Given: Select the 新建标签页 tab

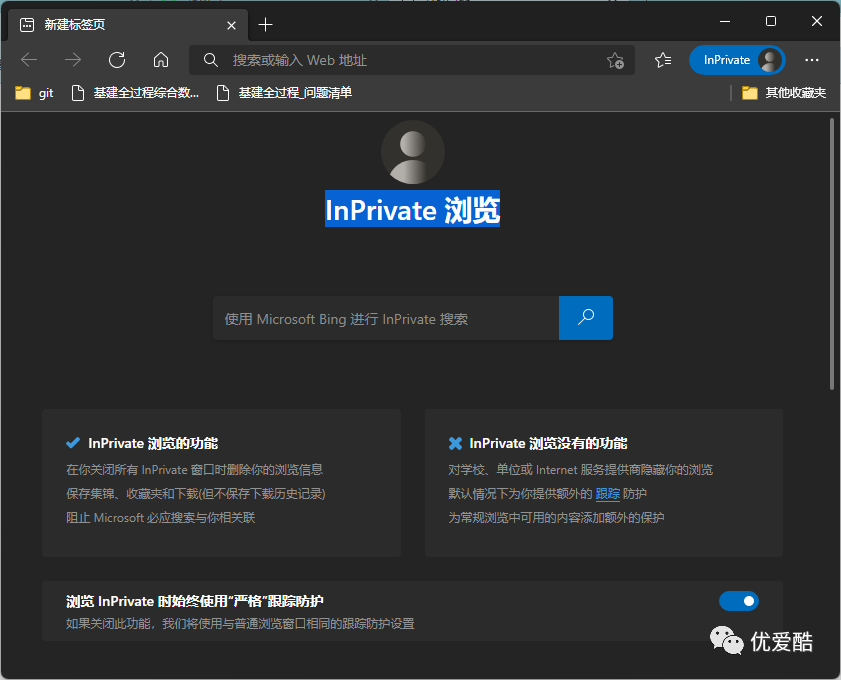Looking at the screenshot, I should [x=128, y=25].
